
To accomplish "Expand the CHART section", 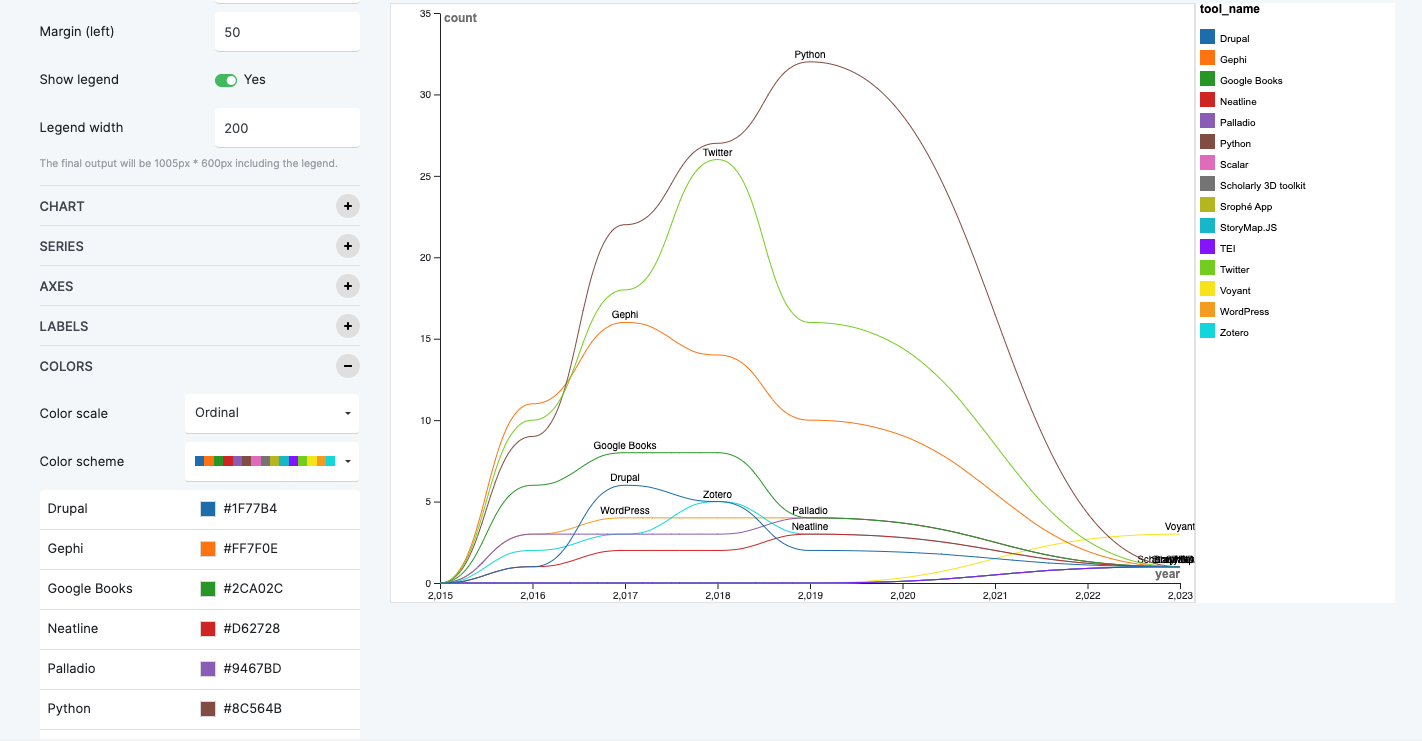I will point(347,206).
